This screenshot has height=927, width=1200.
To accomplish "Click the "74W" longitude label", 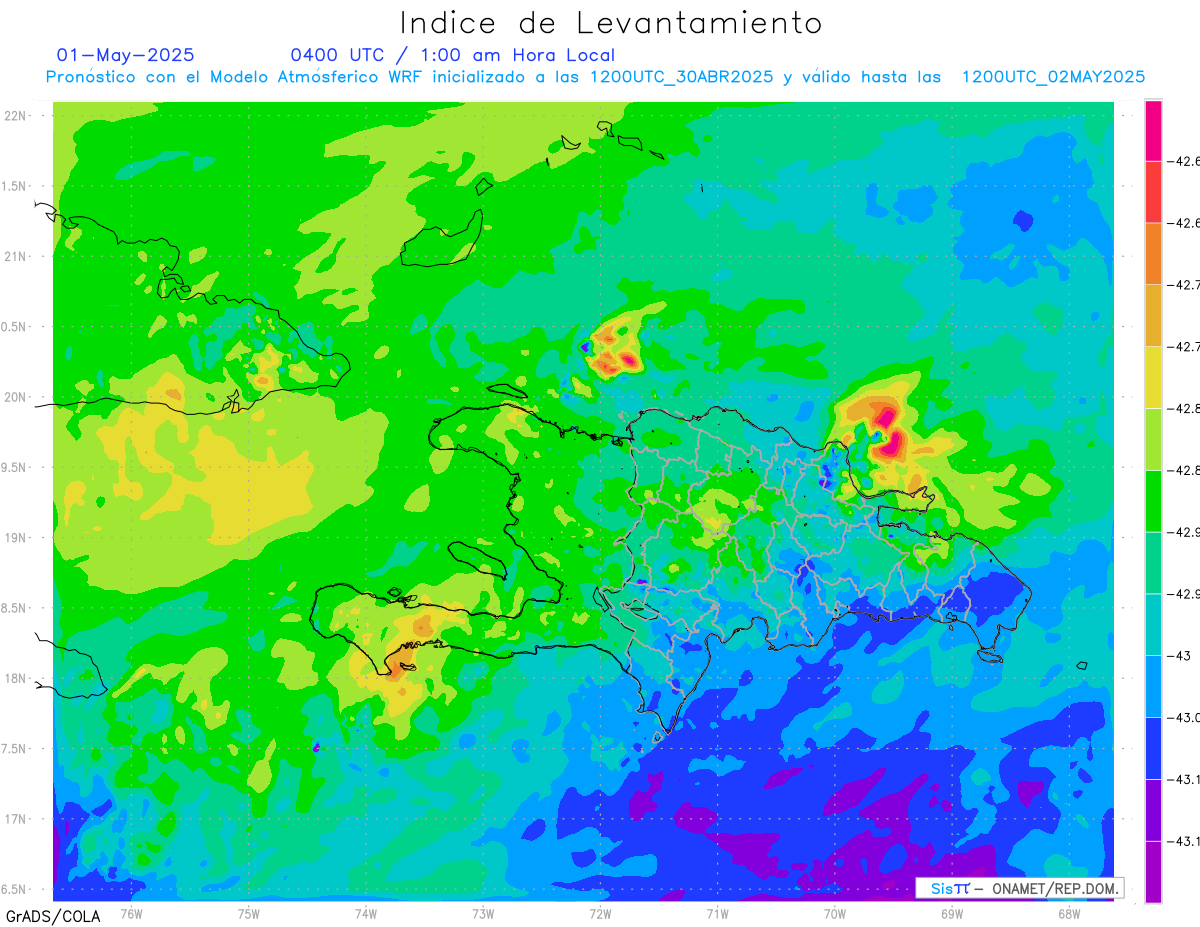I will click(366, 914).
